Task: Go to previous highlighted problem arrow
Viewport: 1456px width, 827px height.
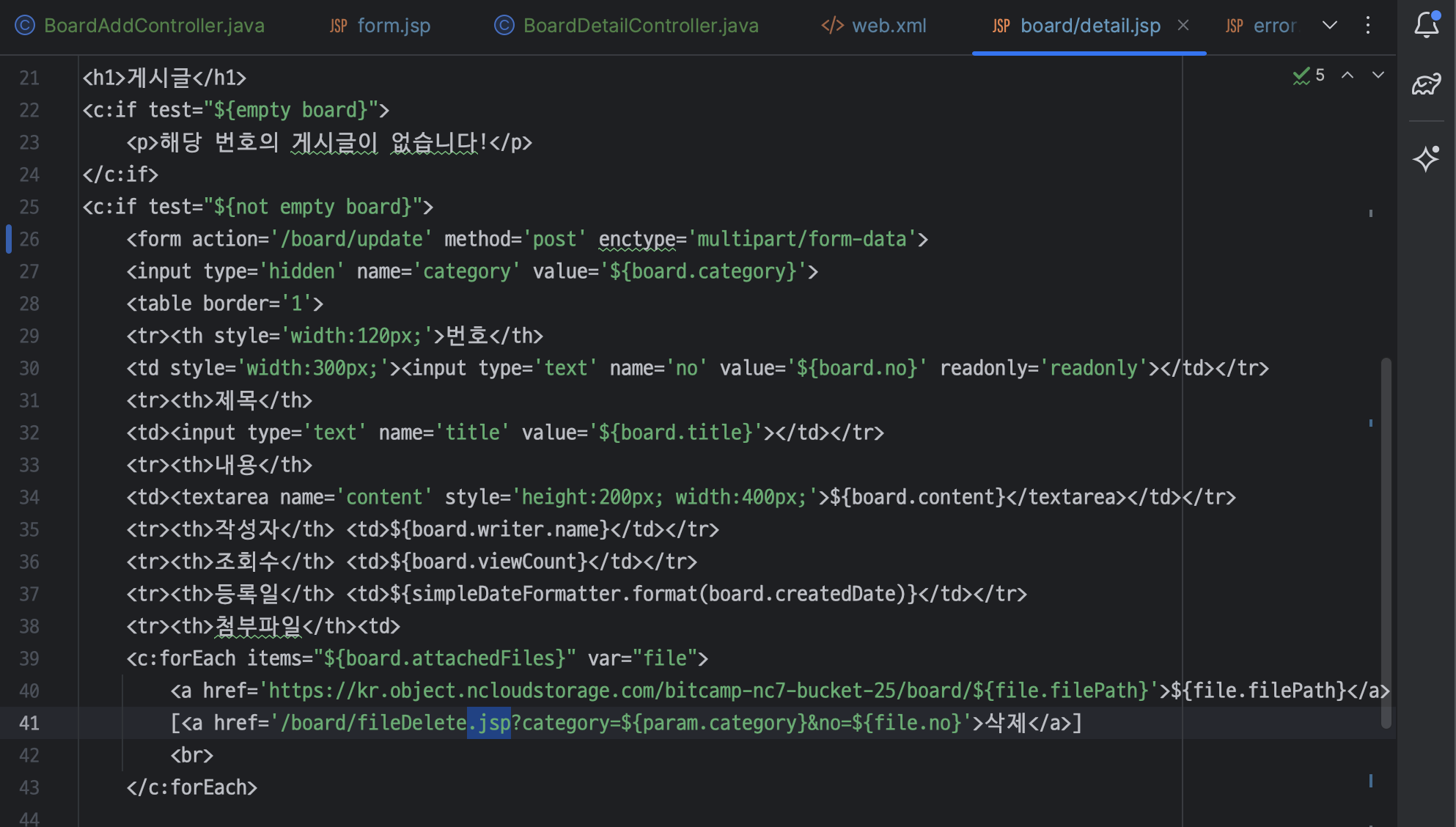Action: 1347,76
